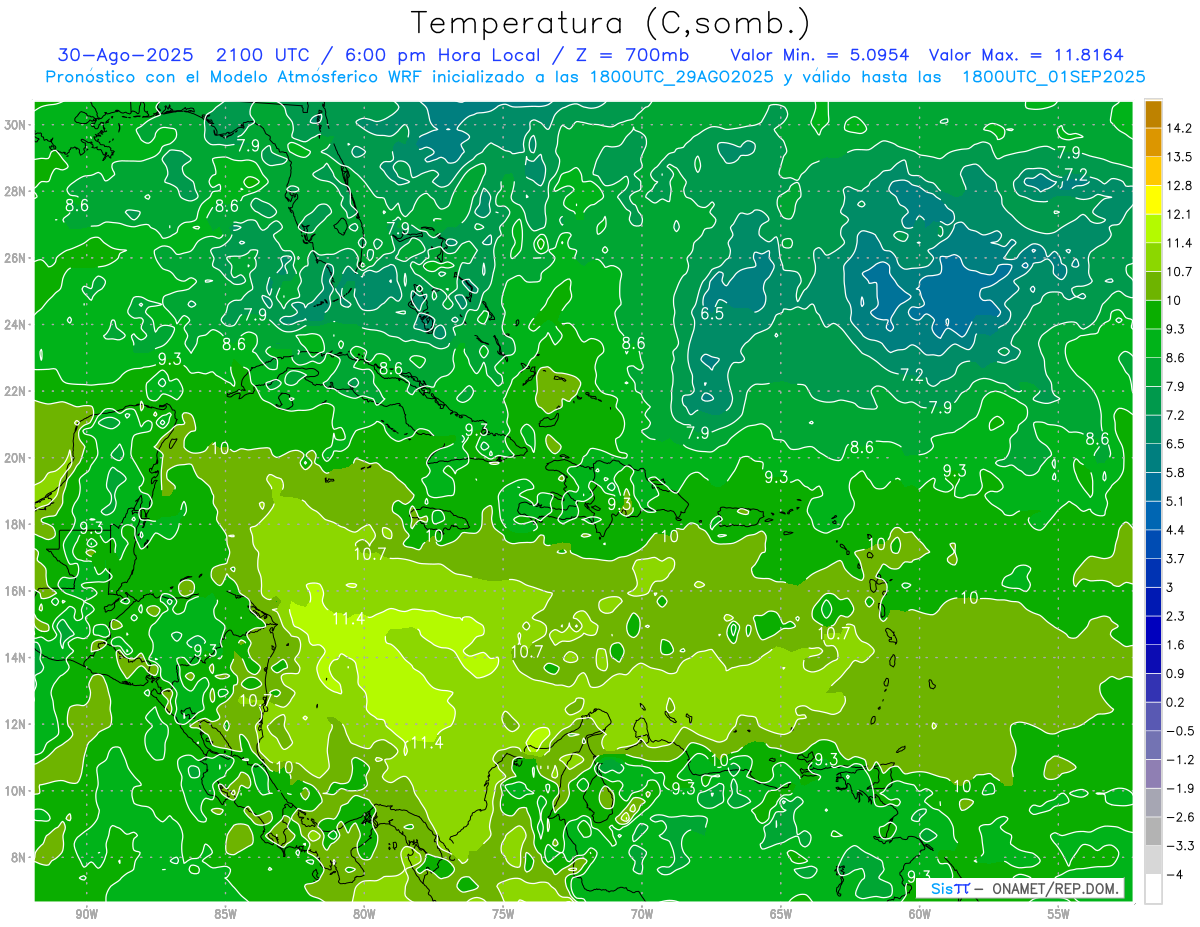This screenshot has height=927, width=1200.
Task: Click the 6.5 contour label on the map
Action: (712, 313)
